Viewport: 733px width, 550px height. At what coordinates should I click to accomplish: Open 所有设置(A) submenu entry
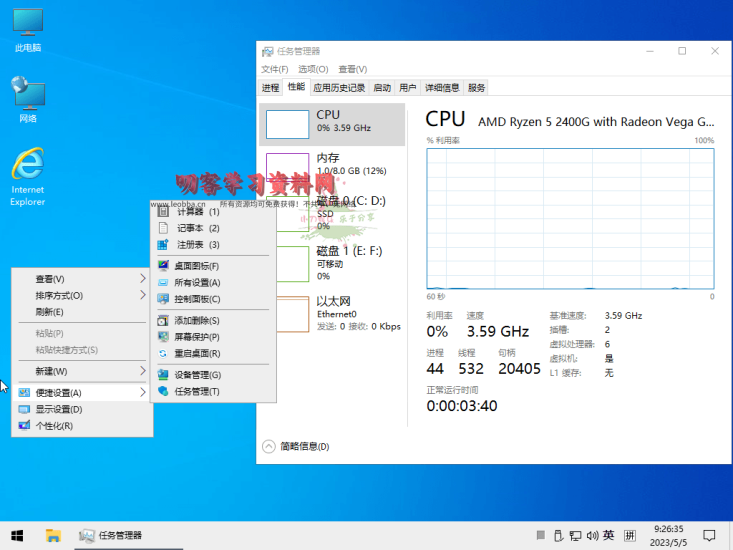(213, 283)
